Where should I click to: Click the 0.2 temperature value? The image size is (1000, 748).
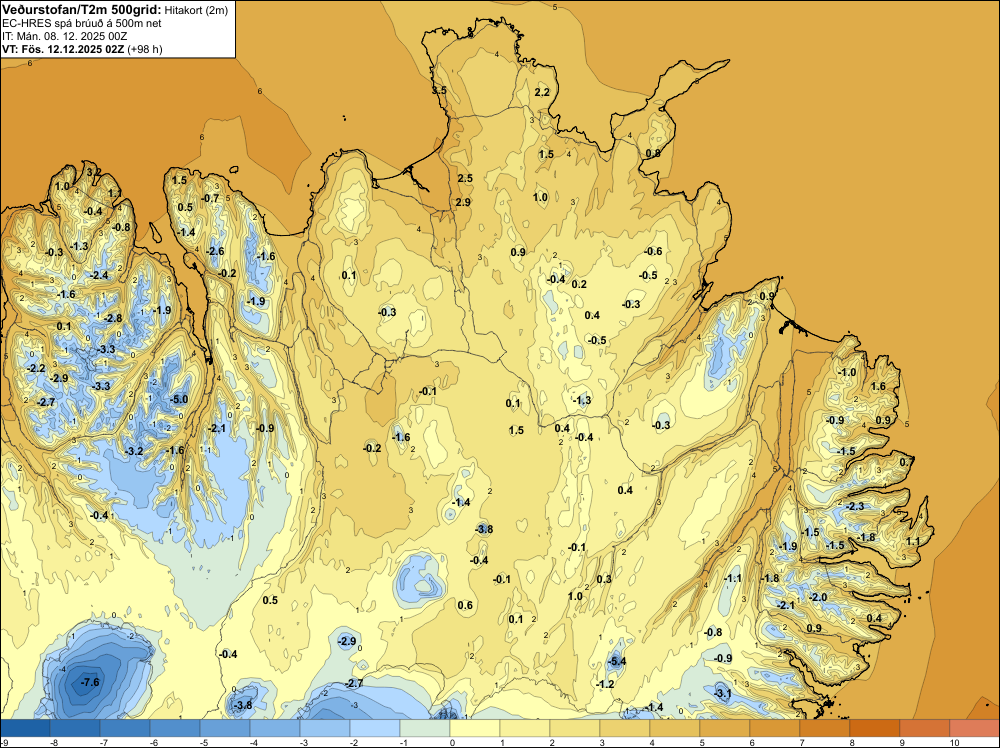click(x=579, y=284)
